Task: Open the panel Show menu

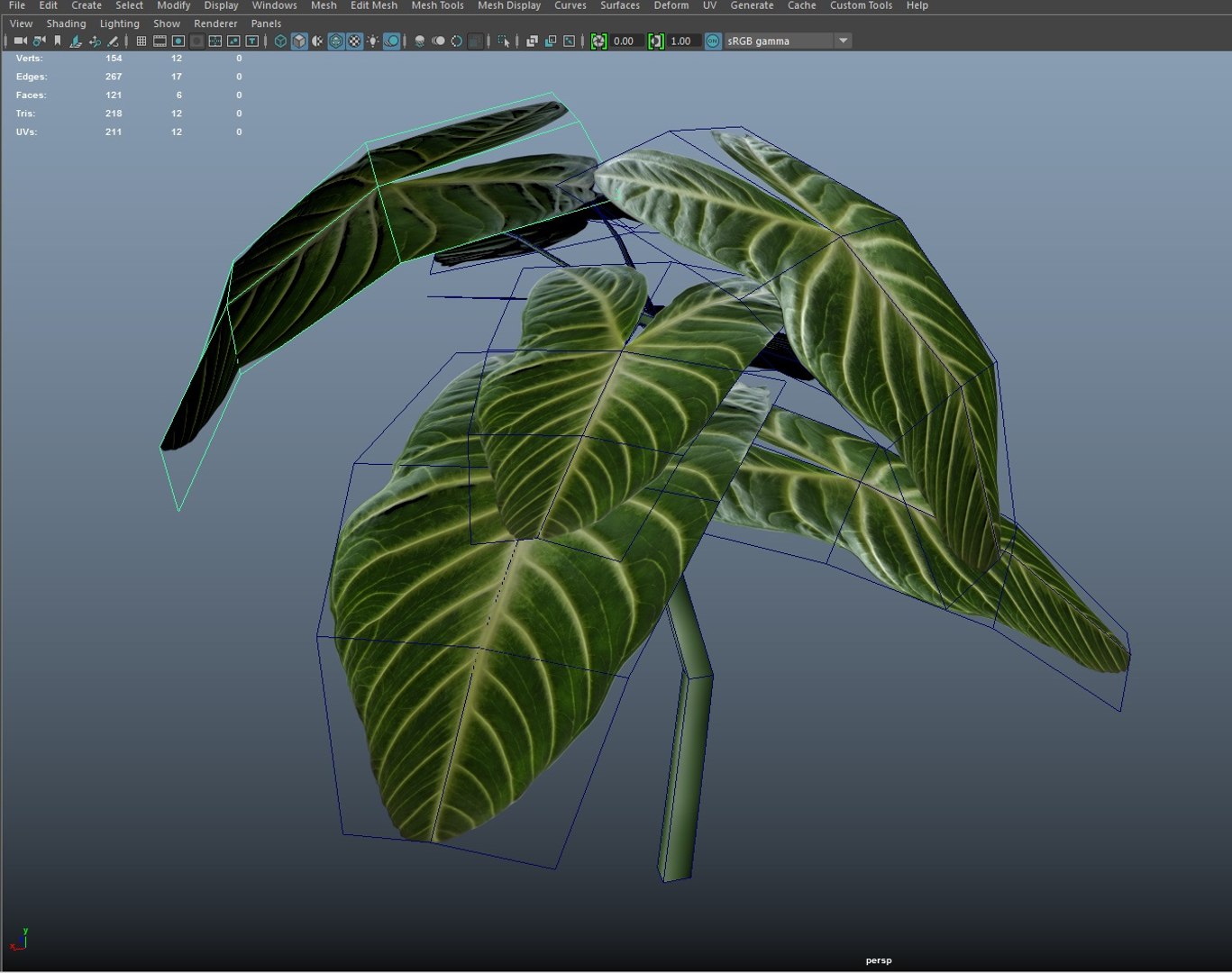Action: tap(167, 23)
